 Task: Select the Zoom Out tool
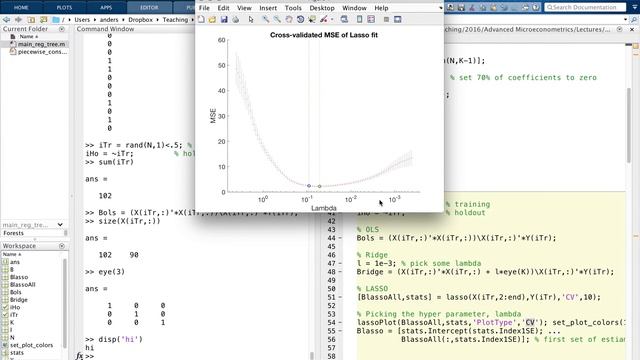click(x=277, y=19)
